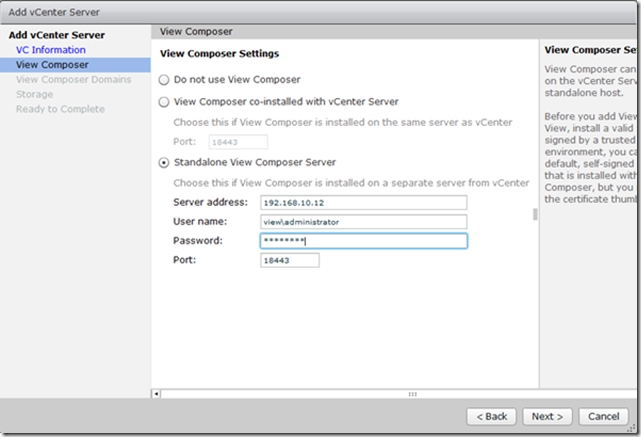Cancel the Add vCenter Server wizard
Image resolution: width=641 pixels, height=437 pixels.
[x=603, y=417]
